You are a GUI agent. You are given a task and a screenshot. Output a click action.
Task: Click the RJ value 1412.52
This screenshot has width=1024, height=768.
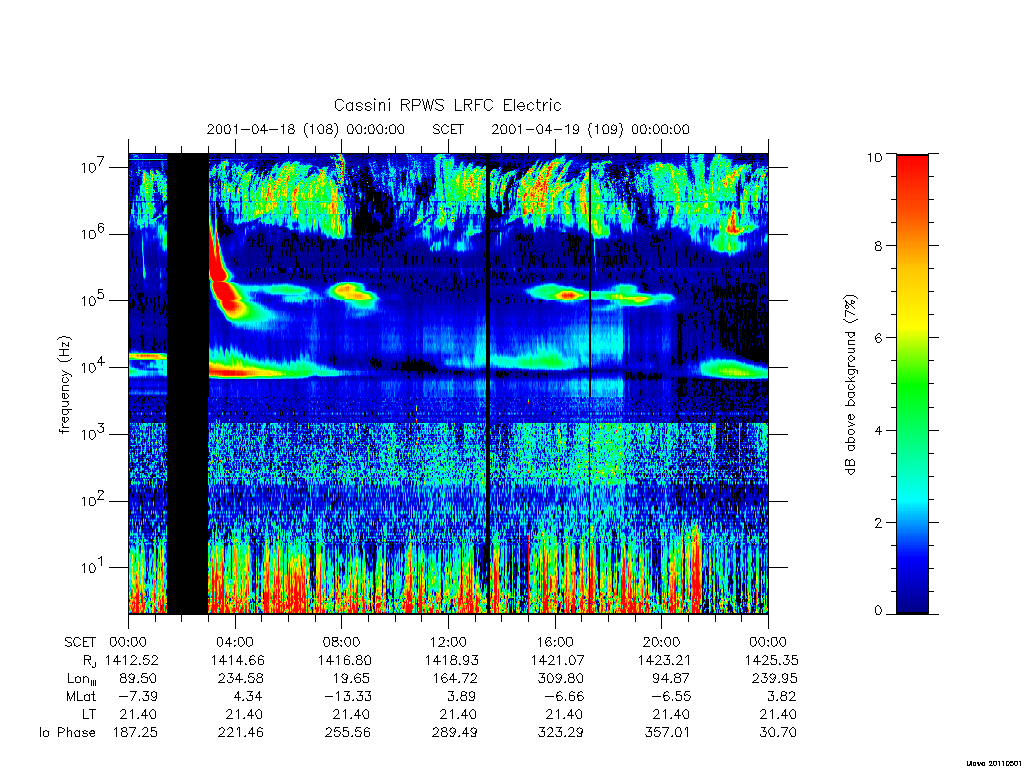[x=131, y=660]
